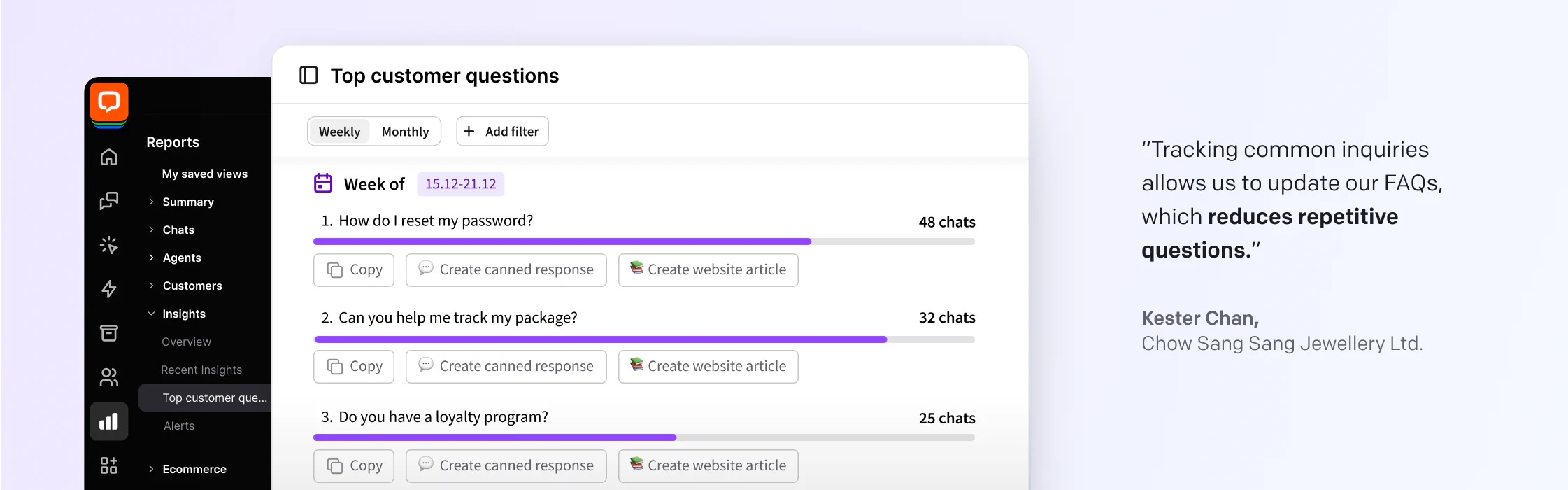
Task: Click the Add filter button
Action: 502,132
